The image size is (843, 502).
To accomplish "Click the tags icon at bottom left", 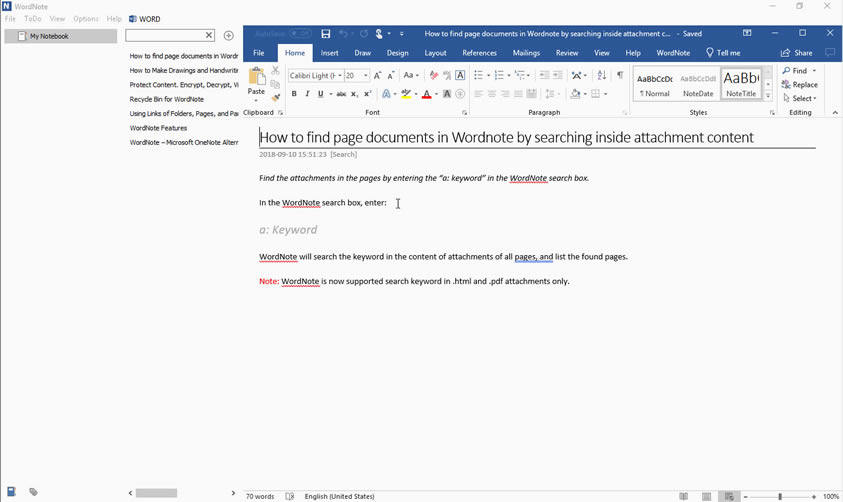I will (33, 492).
